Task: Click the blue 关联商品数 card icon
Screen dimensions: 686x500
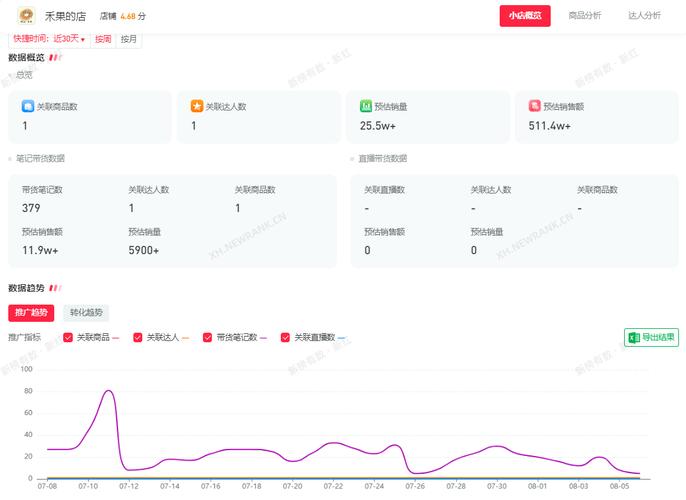Action: 28,106
